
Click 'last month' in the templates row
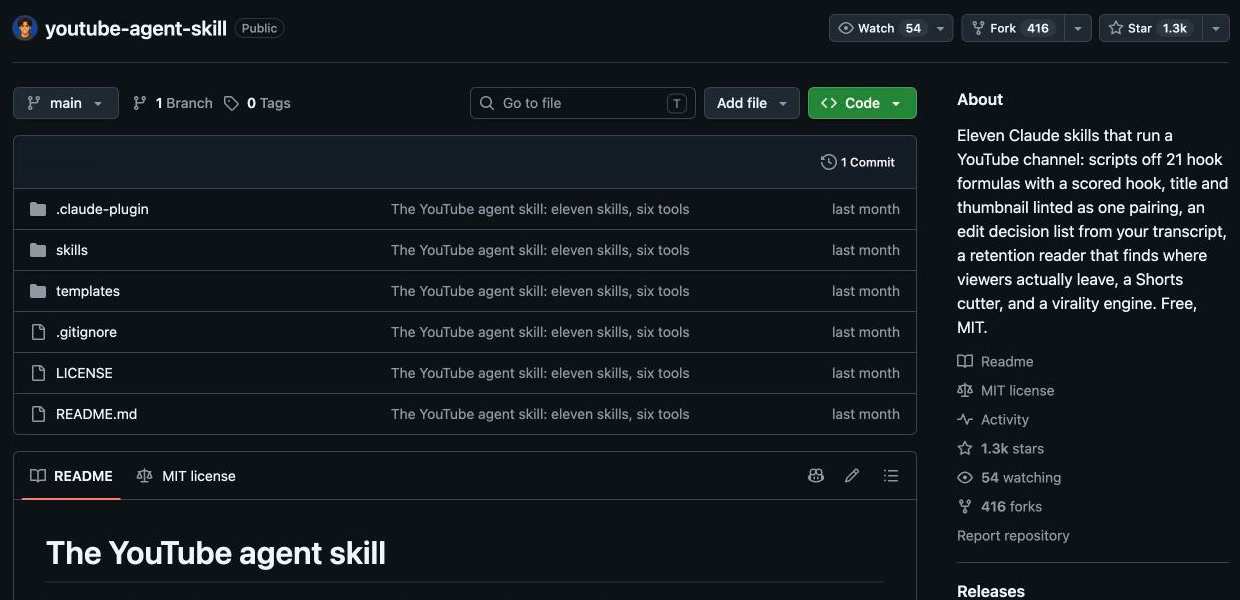(866, 291)
